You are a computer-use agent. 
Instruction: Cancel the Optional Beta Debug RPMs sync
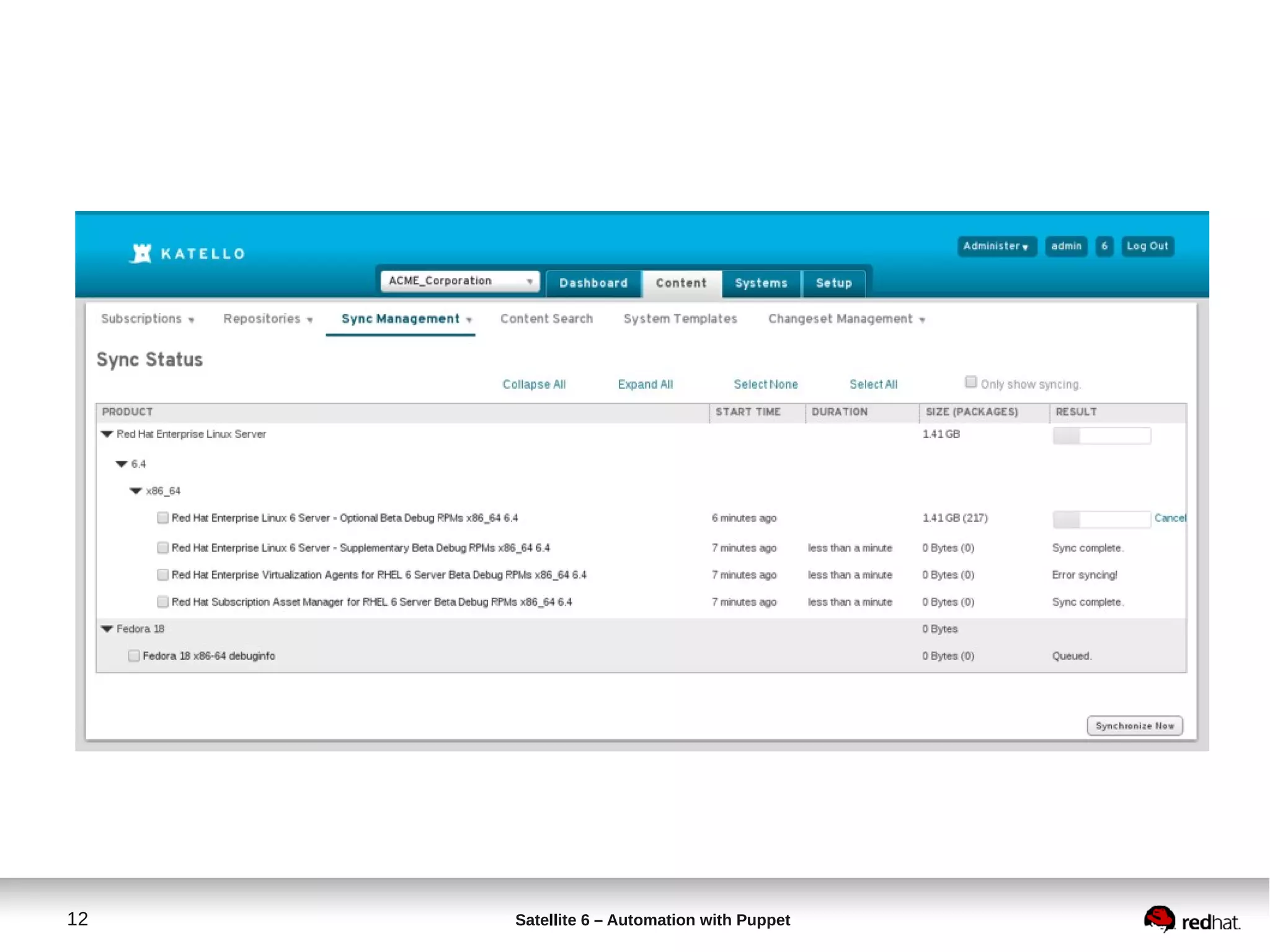[1170, 518]
